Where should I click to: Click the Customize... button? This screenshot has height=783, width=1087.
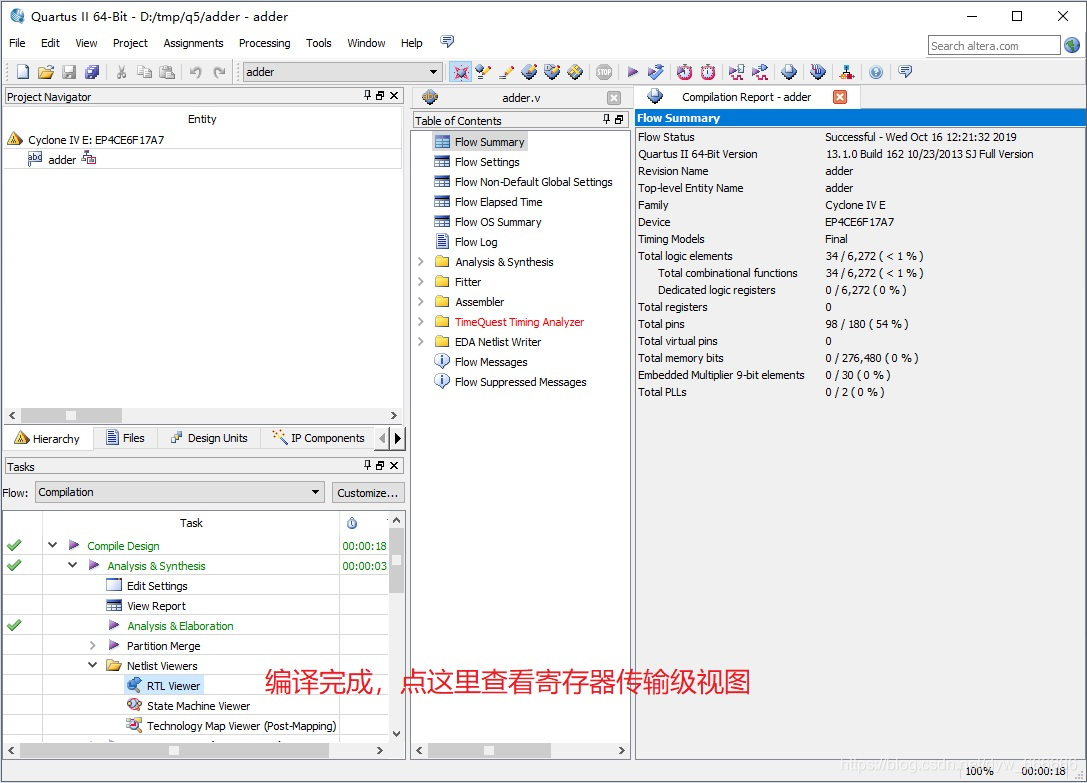pyautogui.click(x=367, y=492)
